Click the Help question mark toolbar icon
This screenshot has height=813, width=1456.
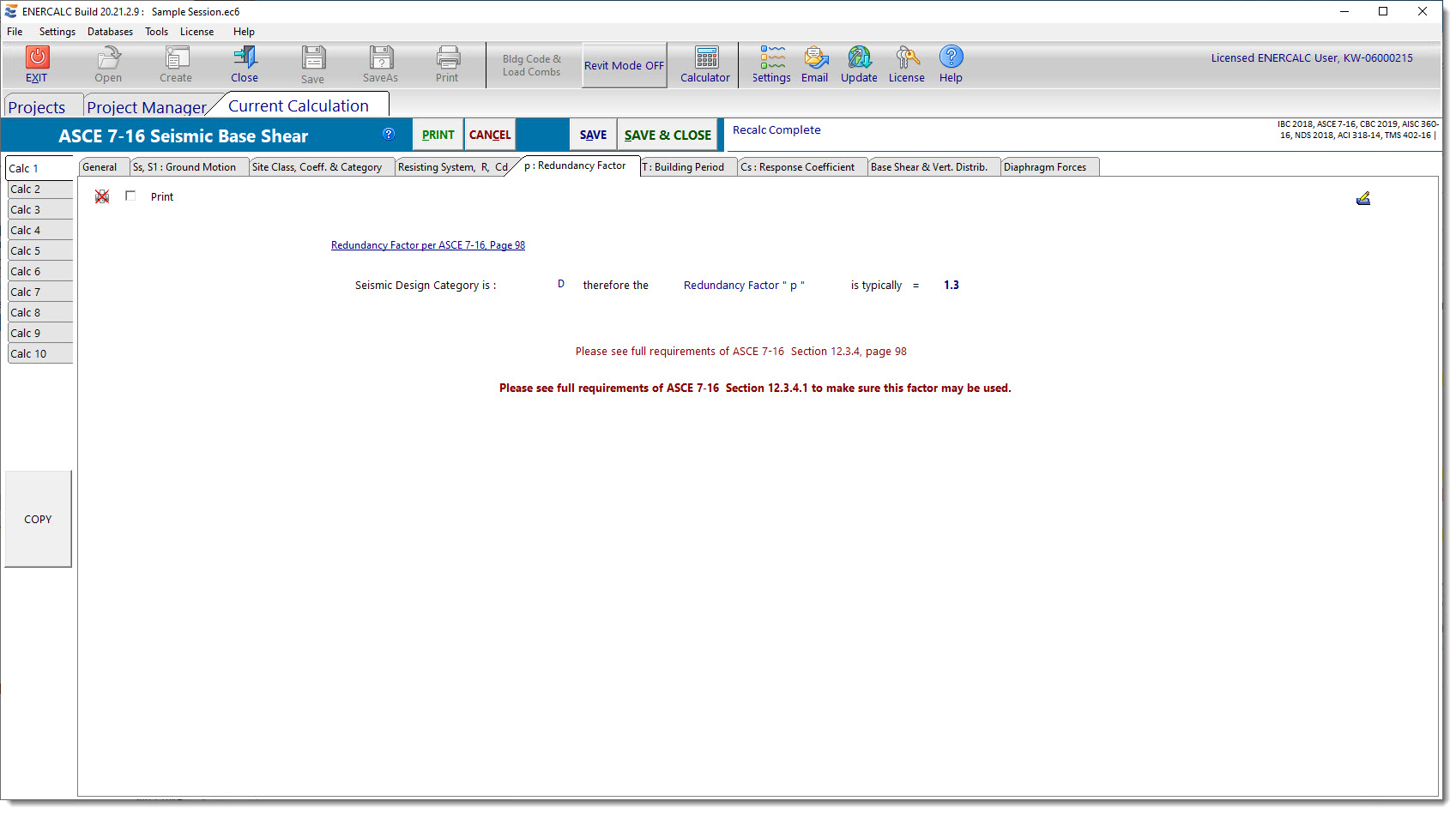point(951,57)
